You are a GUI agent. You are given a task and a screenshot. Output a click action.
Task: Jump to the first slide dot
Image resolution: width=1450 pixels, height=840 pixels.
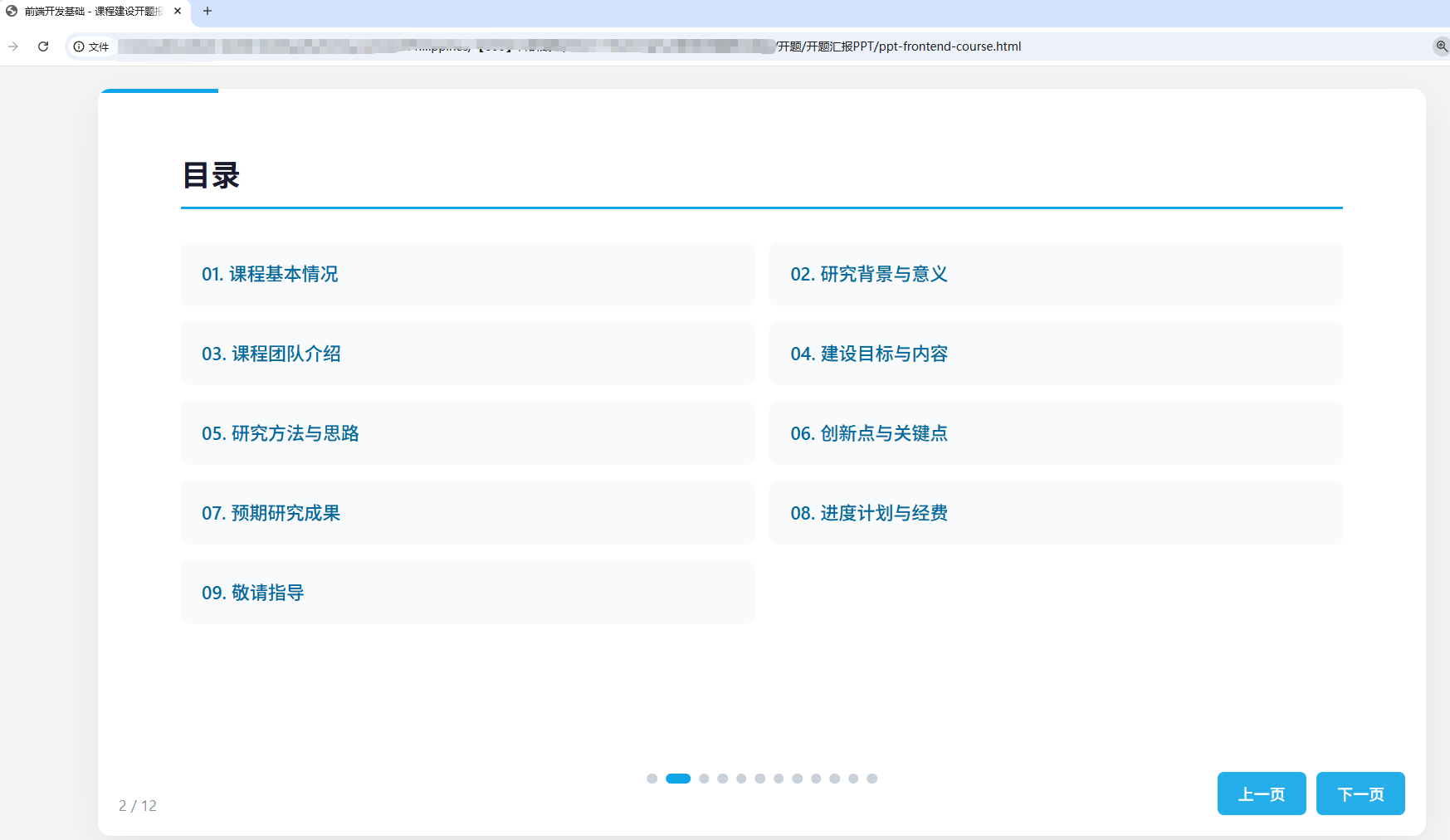(x=652, y=779)
